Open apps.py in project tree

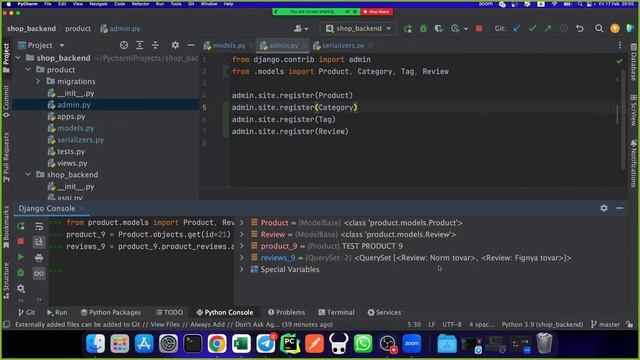[71, 116]
